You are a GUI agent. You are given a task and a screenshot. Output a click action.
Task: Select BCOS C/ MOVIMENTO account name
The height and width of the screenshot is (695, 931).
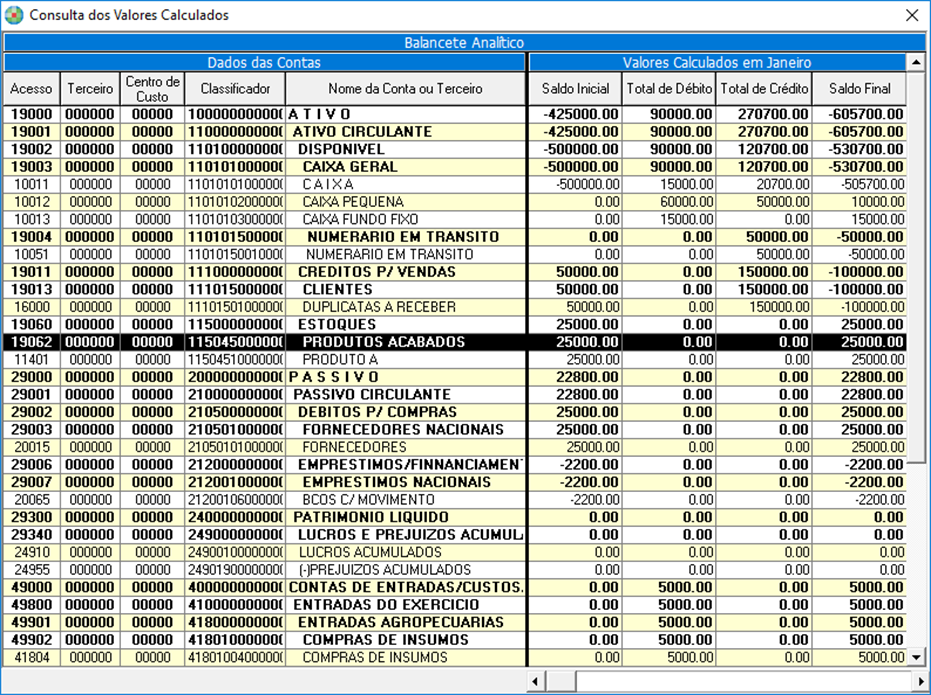pyautogui.click(x=369, y=500)
